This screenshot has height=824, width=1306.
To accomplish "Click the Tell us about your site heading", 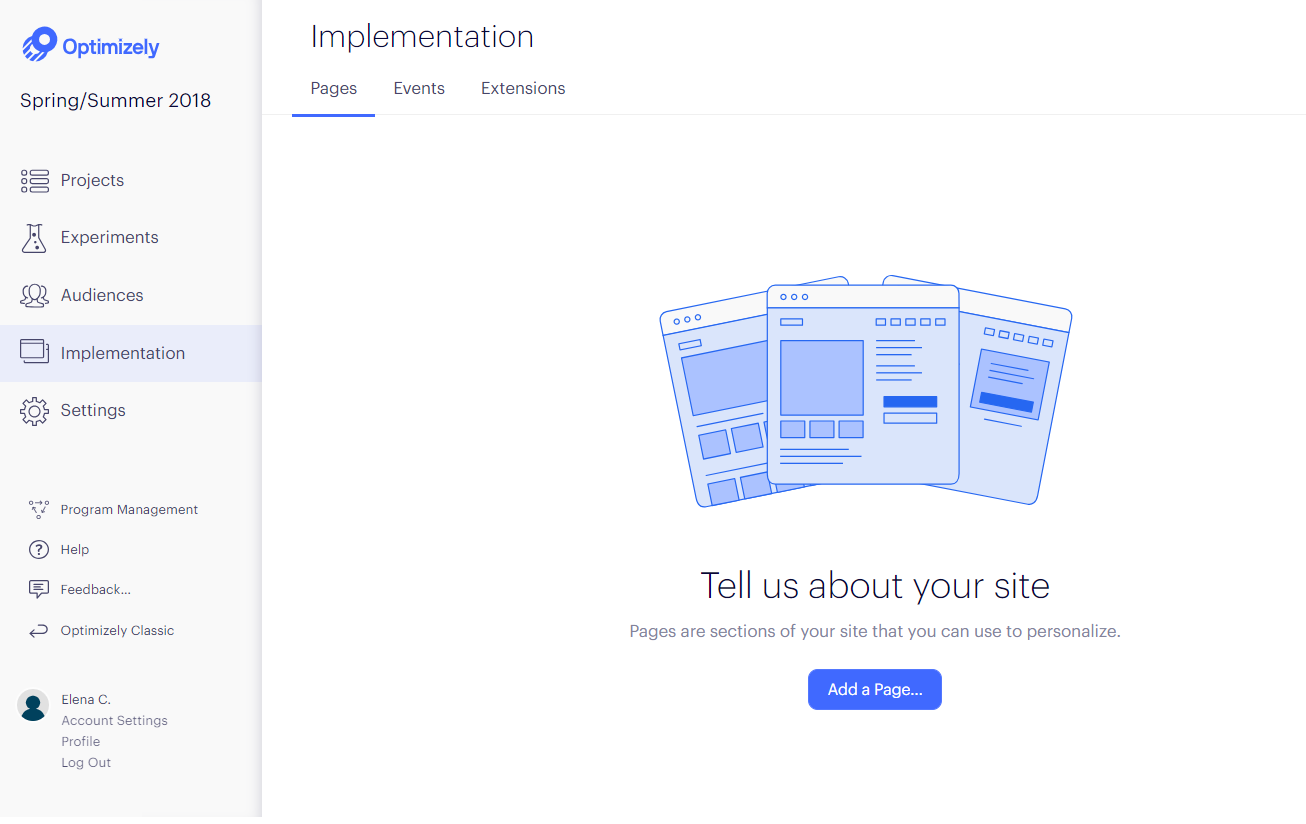I will point(875,586).
